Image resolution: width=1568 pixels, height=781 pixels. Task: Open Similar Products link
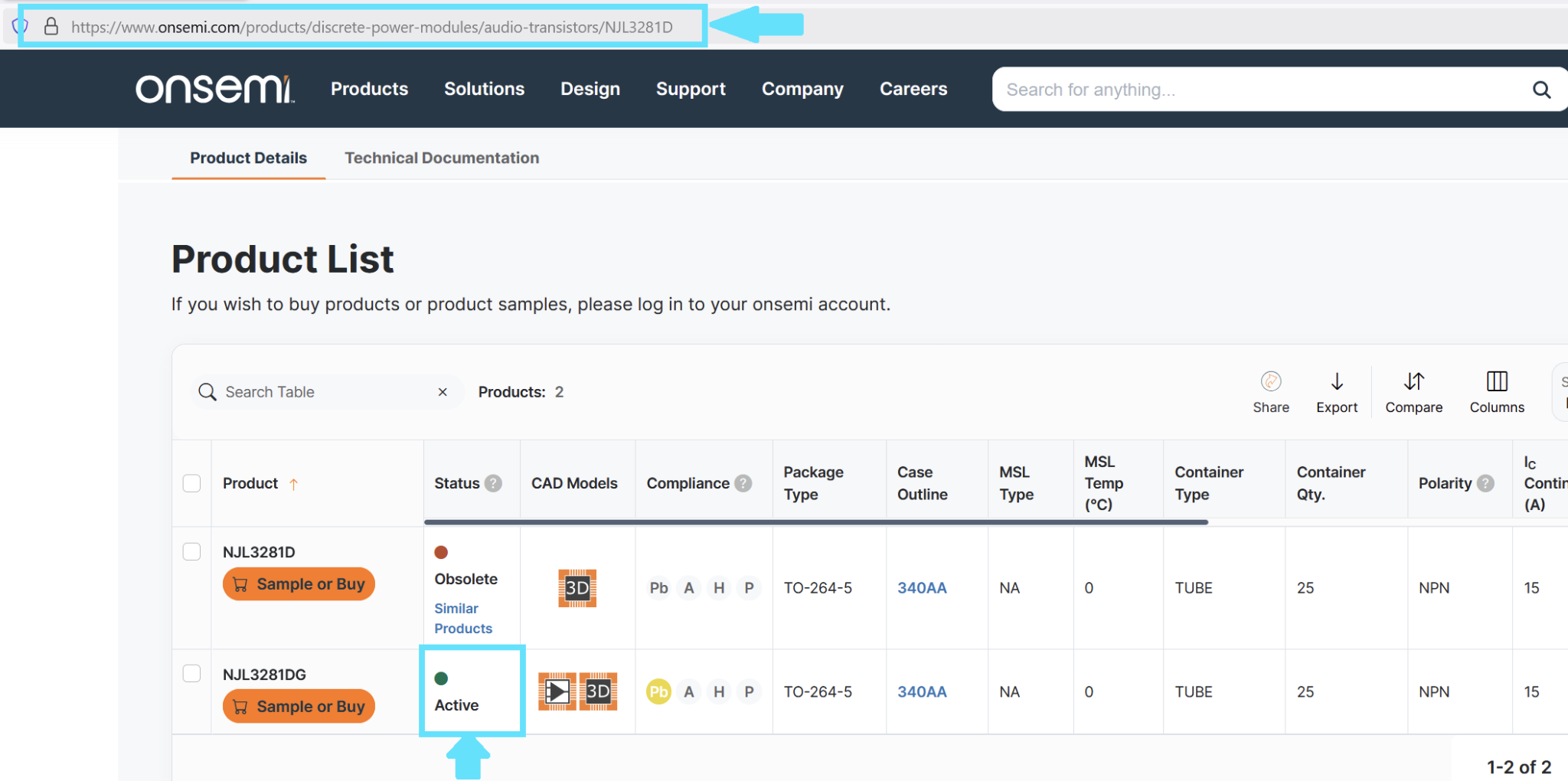463,619
